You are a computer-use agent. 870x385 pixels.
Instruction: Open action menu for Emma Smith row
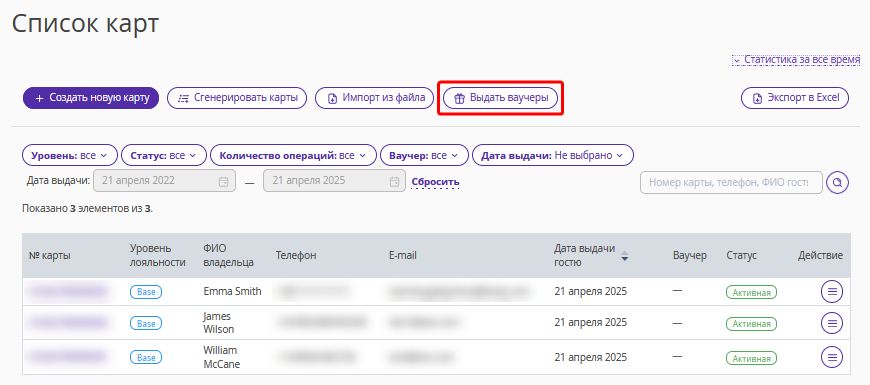click(x=831, y=291)
